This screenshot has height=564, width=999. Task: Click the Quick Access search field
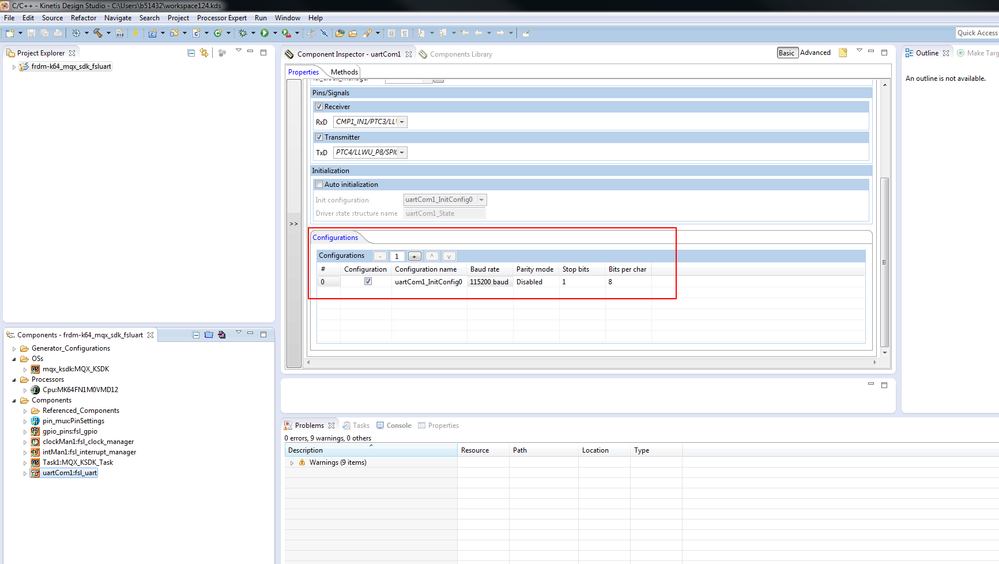[x=977, y=33]
